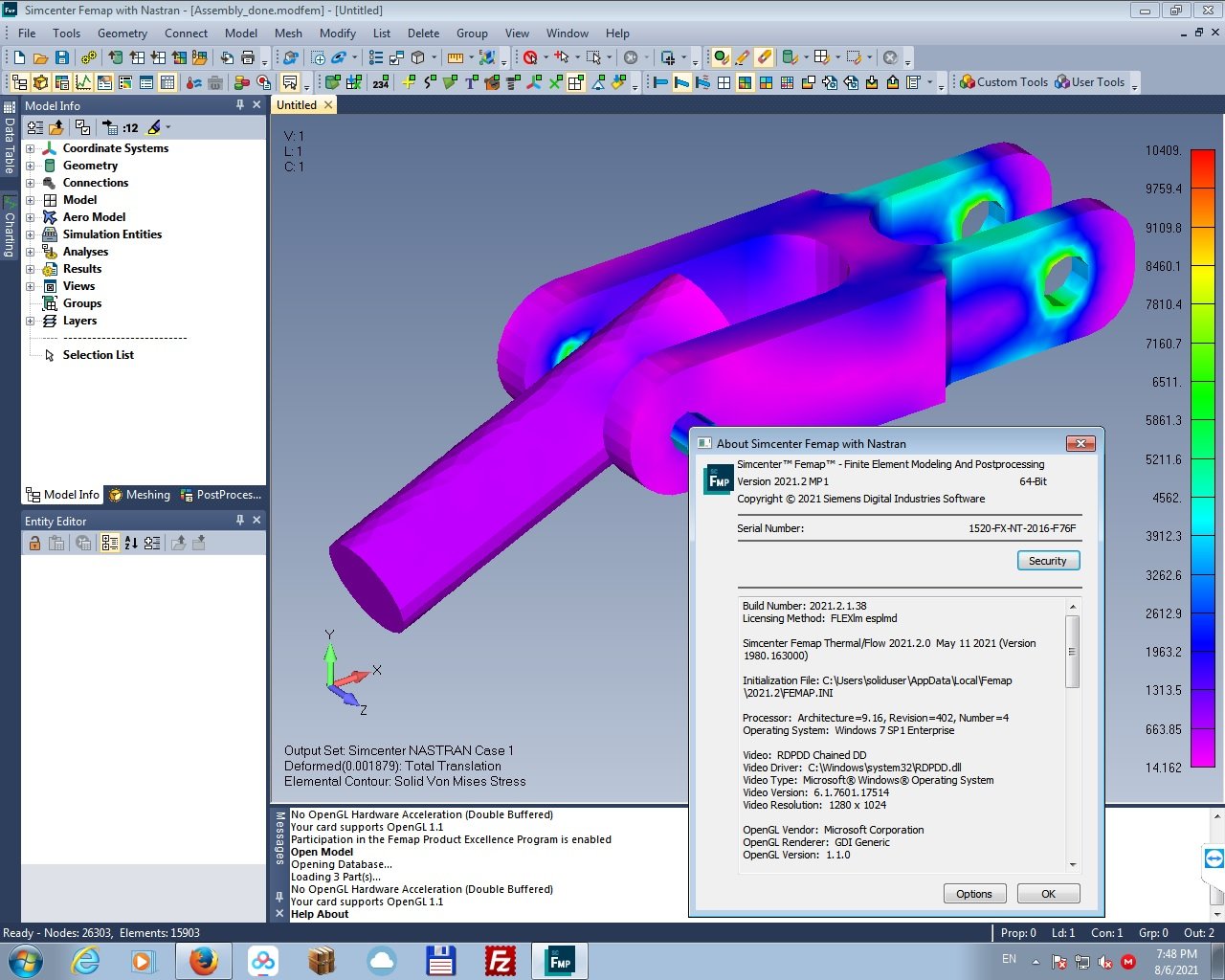Screen dimensions: 1225x980
Task: Click the Print icon in toolbar
Action: tap(248, 58)
